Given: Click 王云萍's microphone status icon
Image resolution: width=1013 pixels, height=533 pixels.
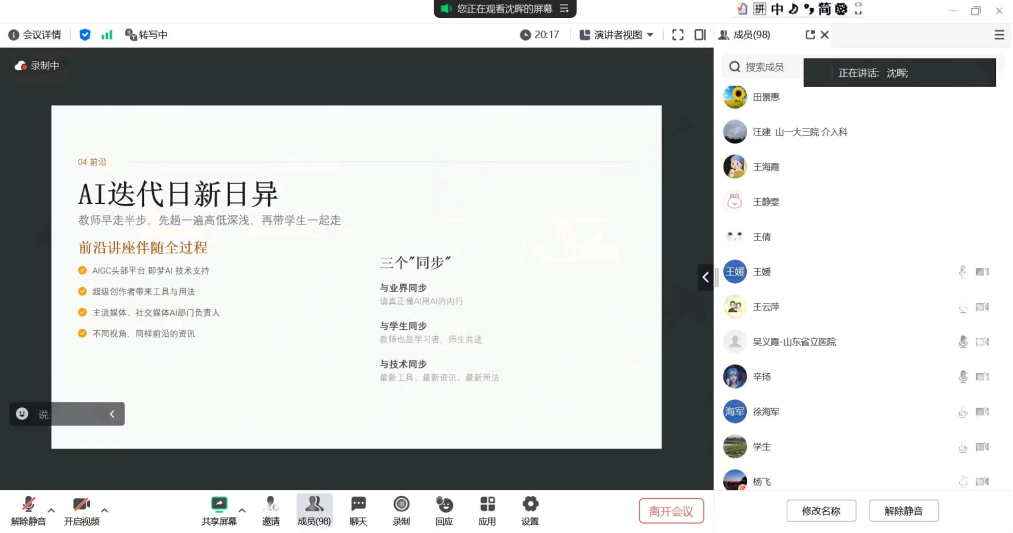Looking at the screenshot, I should (963, 307).
